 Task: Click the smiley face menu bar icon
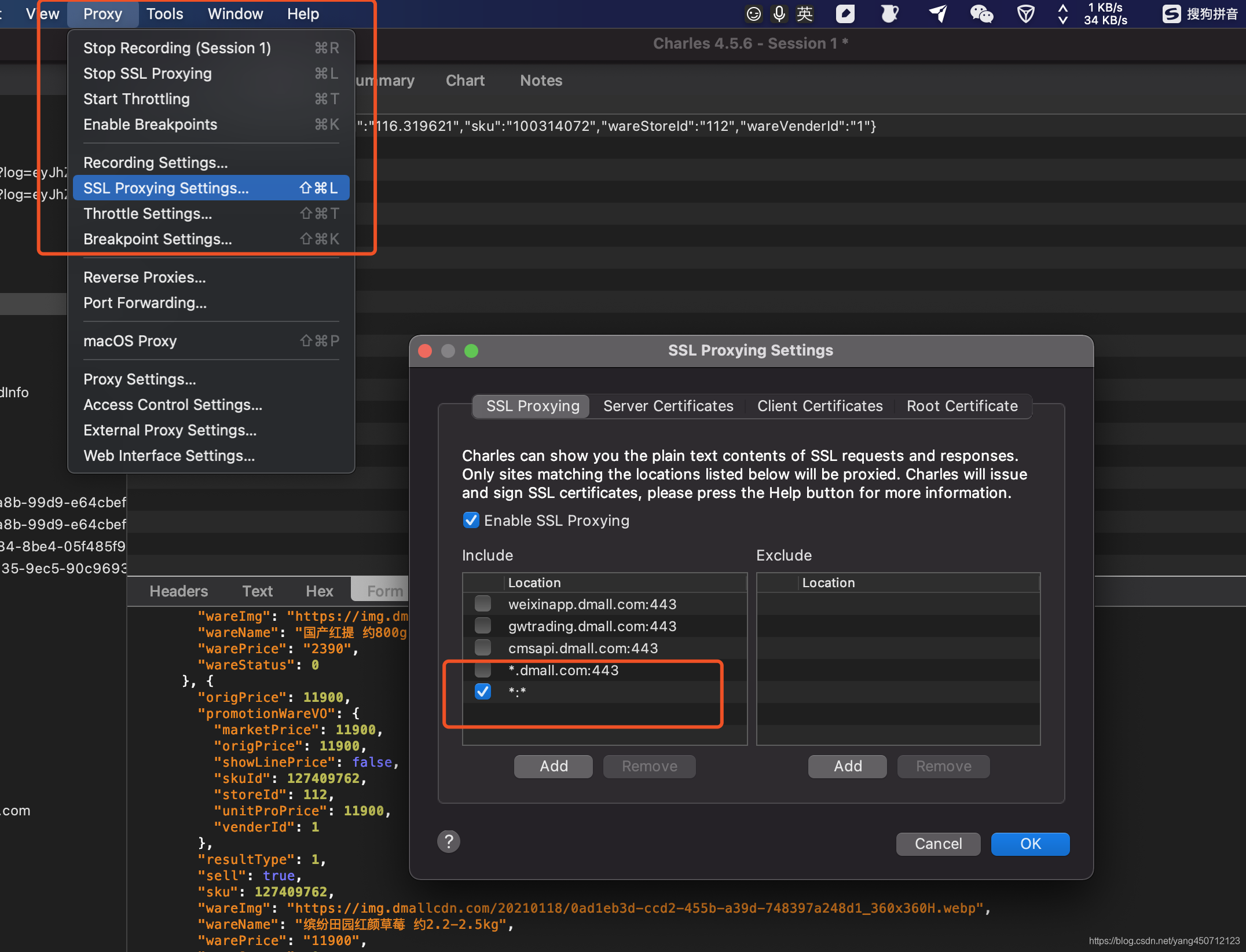pyautogui.click(x=753, y=13)
